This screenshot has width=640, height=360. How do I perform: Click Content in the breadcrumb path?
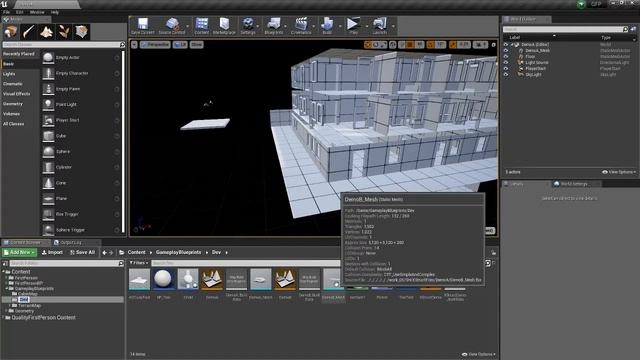click(x=136, y=253)
